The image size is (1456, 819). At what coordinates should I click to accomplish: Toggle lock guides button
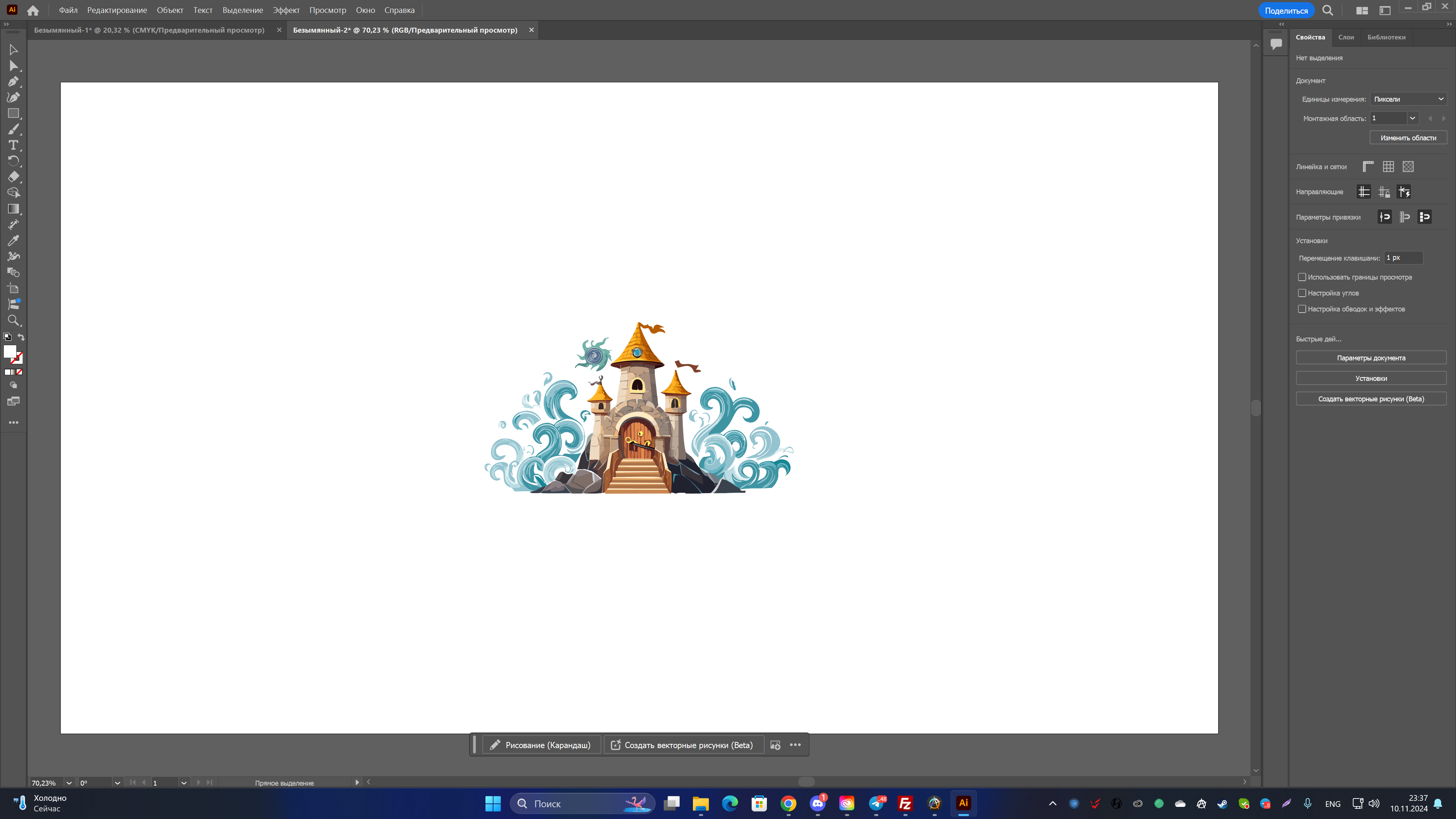tap(1384, 192)
